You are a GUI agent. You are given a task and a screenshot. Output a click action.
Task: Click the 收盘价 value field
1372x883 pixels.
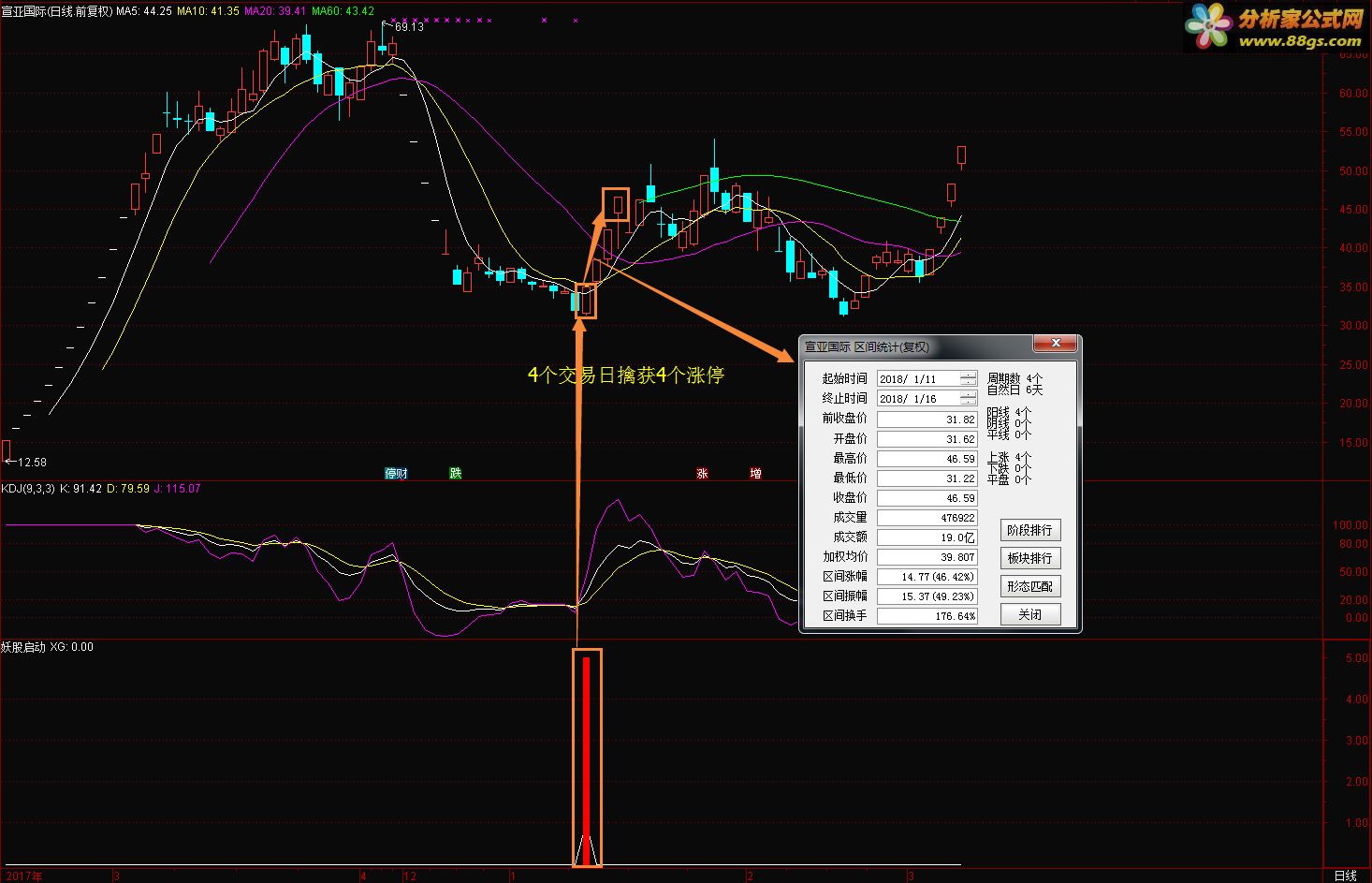[x=927, y=498]
